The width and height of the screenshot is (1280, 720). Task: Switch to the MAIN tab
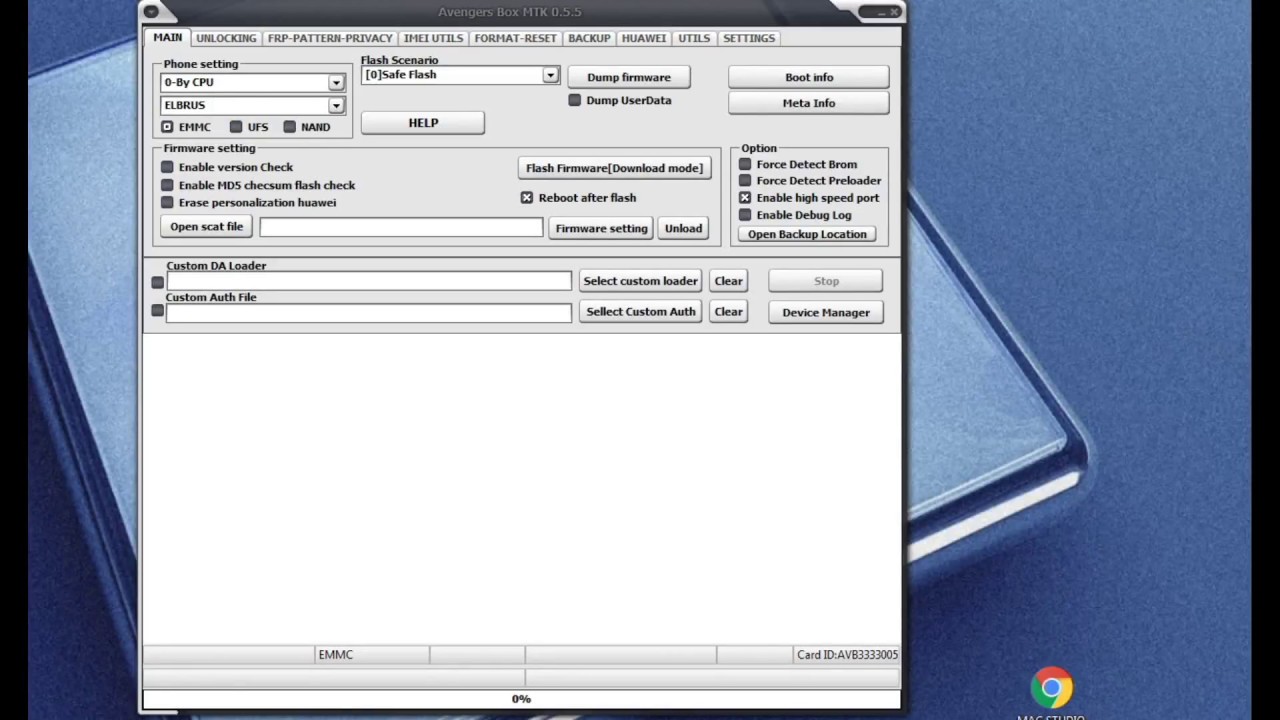pyautogui.click(x=168, y=38)
